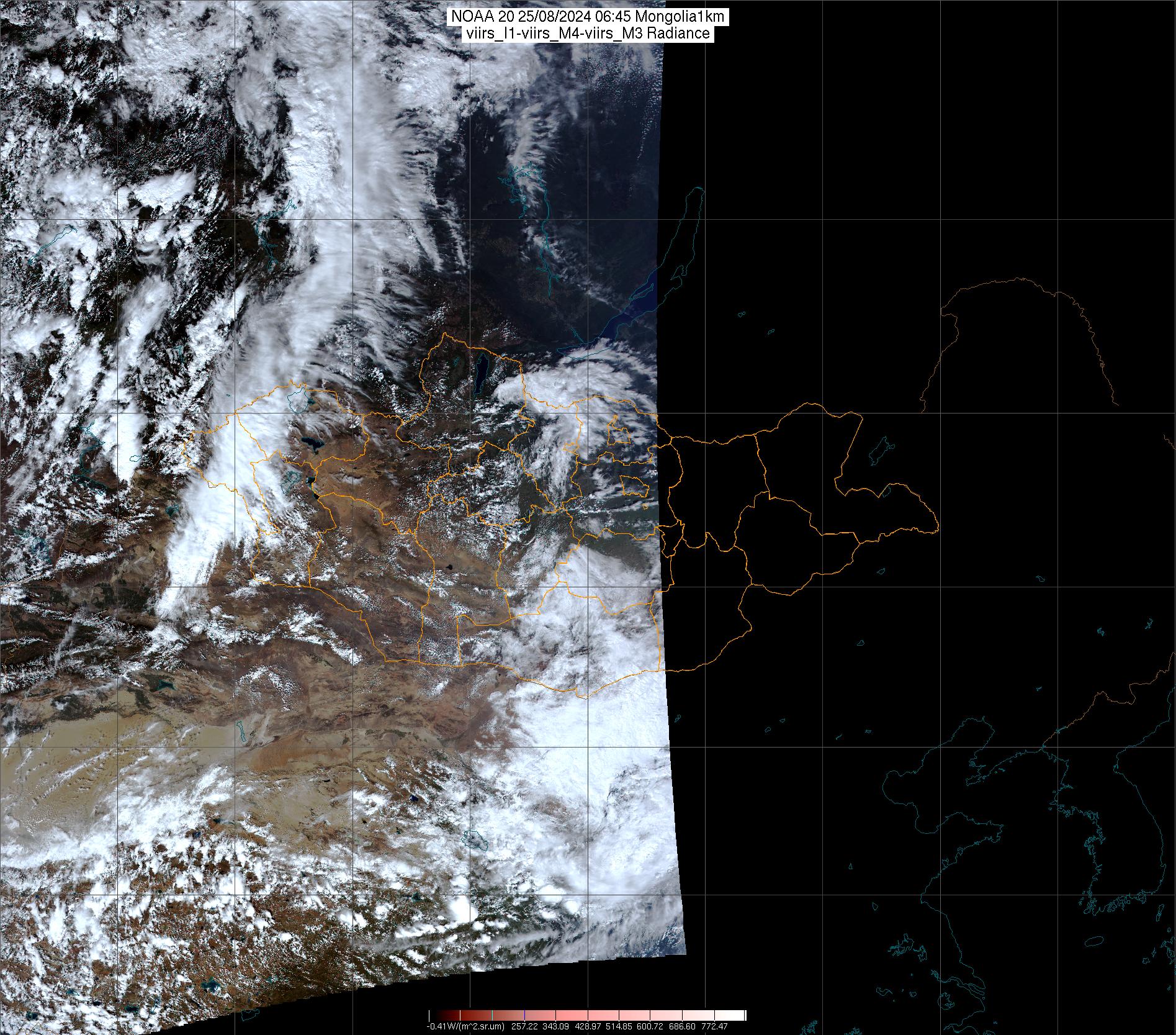
Task: Click the 257.22 colorbar value
Action: coord(524,1027)
